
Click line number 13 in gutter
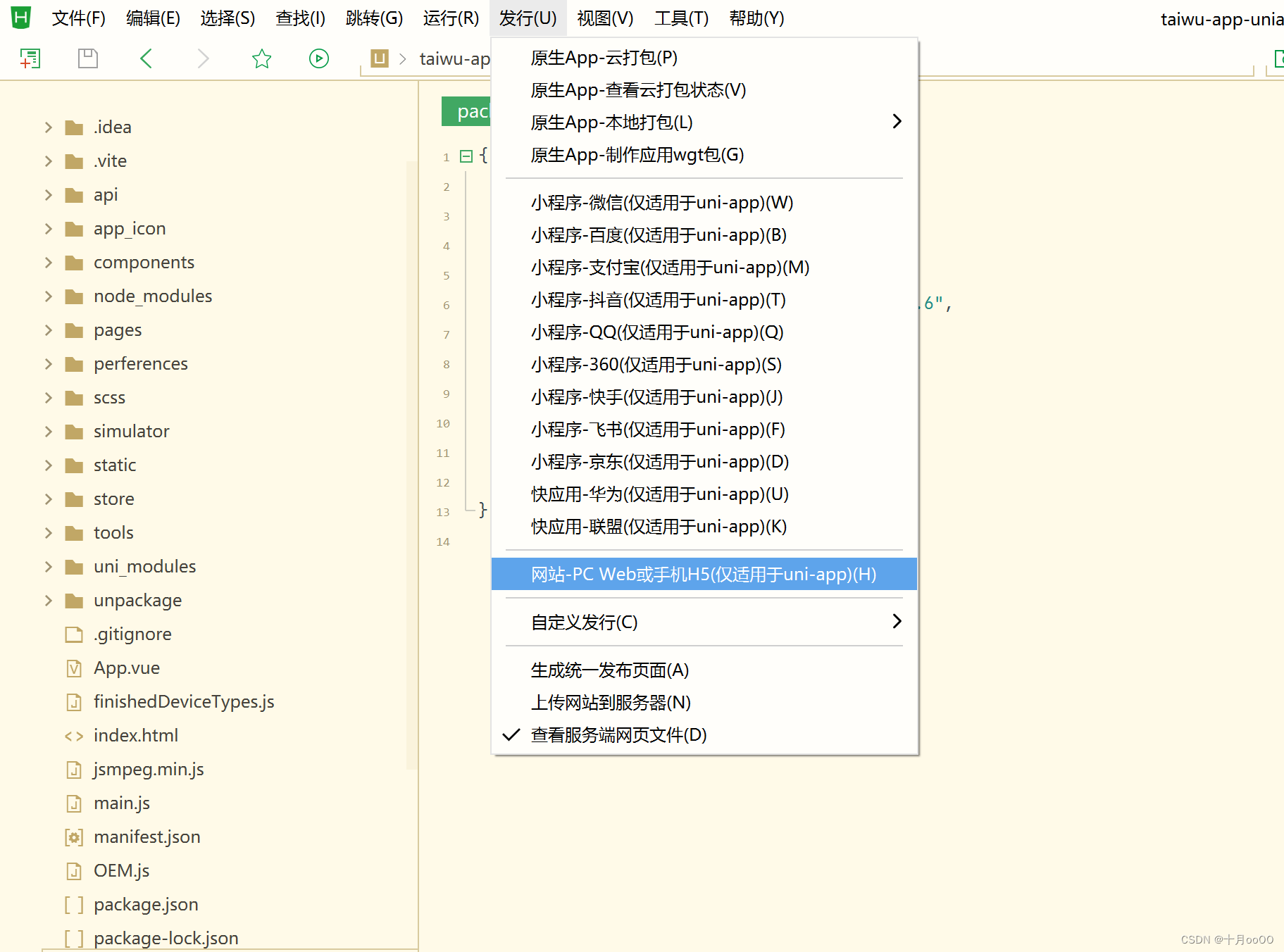point(443,512)
